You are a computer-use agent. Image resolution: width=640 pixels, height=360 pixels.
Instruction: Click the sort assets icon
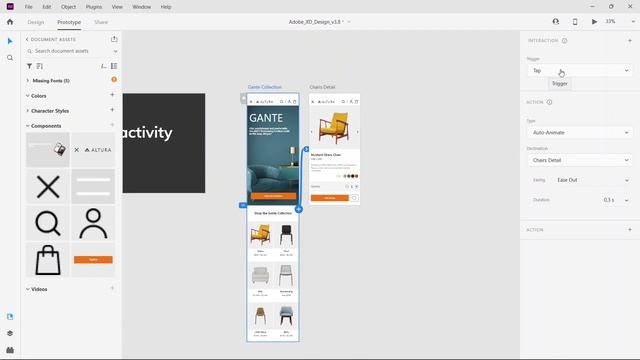(x=40, y=66)
